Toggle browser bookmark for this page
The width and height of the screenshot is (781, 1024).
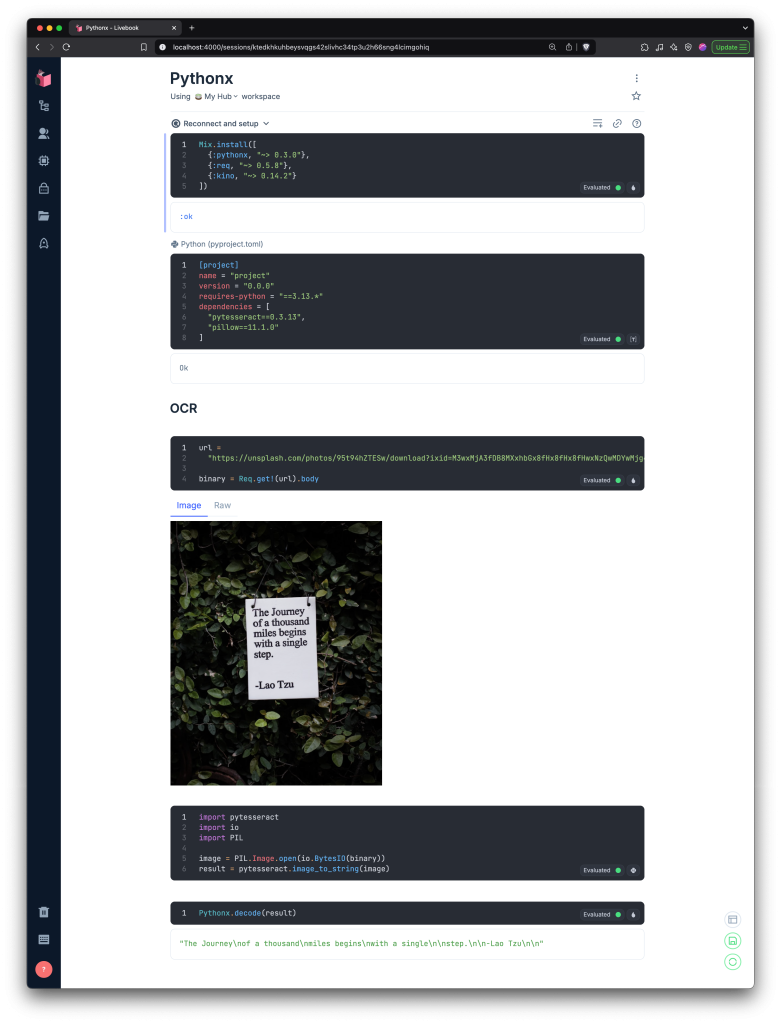click(144, 47)
